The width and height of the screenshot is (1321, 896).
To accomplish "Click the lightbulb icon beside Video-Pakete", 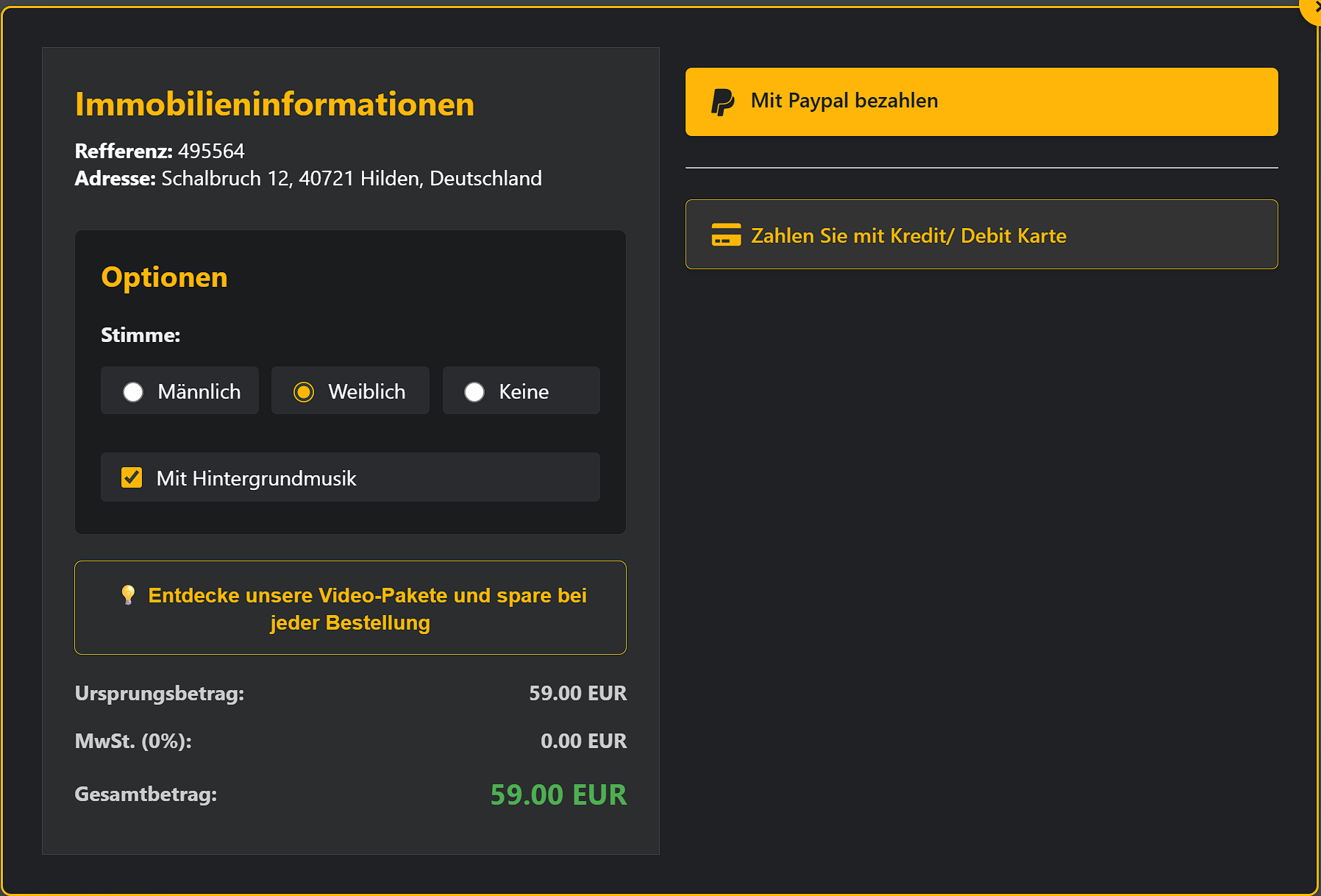I will (128, 594).
